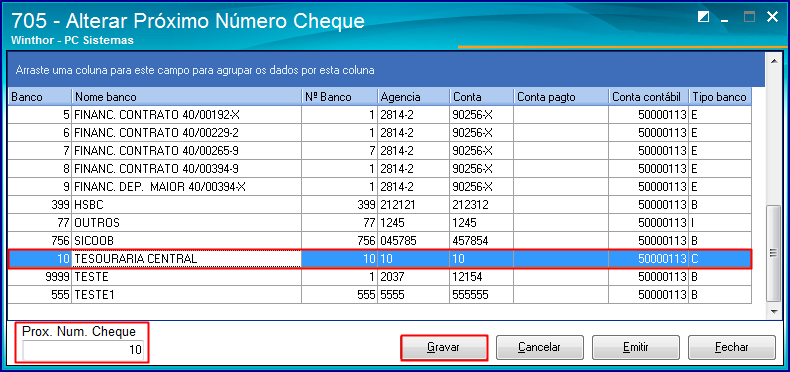Select row FINANC. CONTRATO 40/00265-9
Image resolution: width=790 pixels, height=372 pixels.
coord(380,151)
